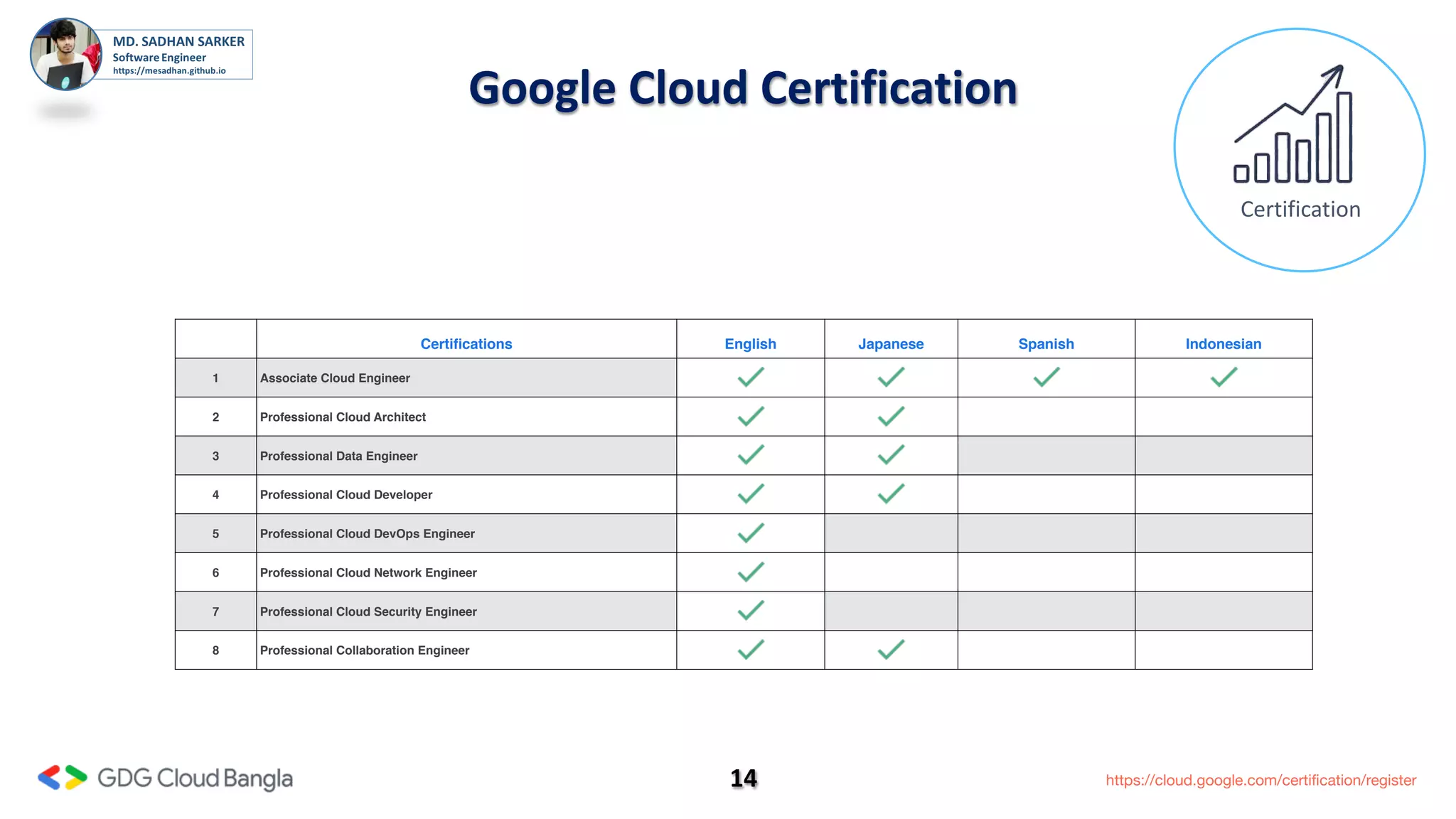Image resolution: width=1456 pixels, height=819 pixels.
Task: Click the Japanese column header
Action: 891,344
